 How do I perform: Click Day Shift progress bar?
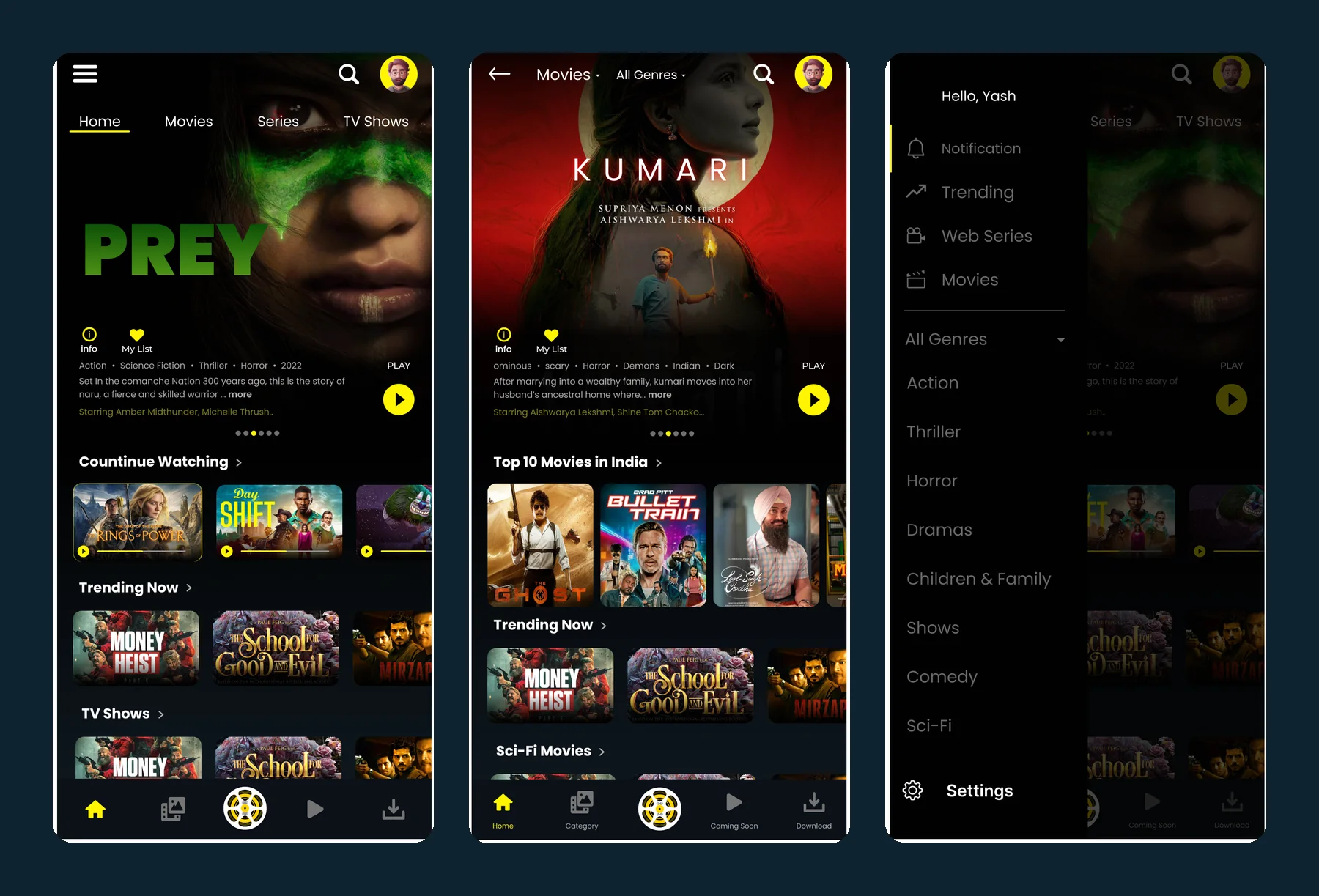284,551
